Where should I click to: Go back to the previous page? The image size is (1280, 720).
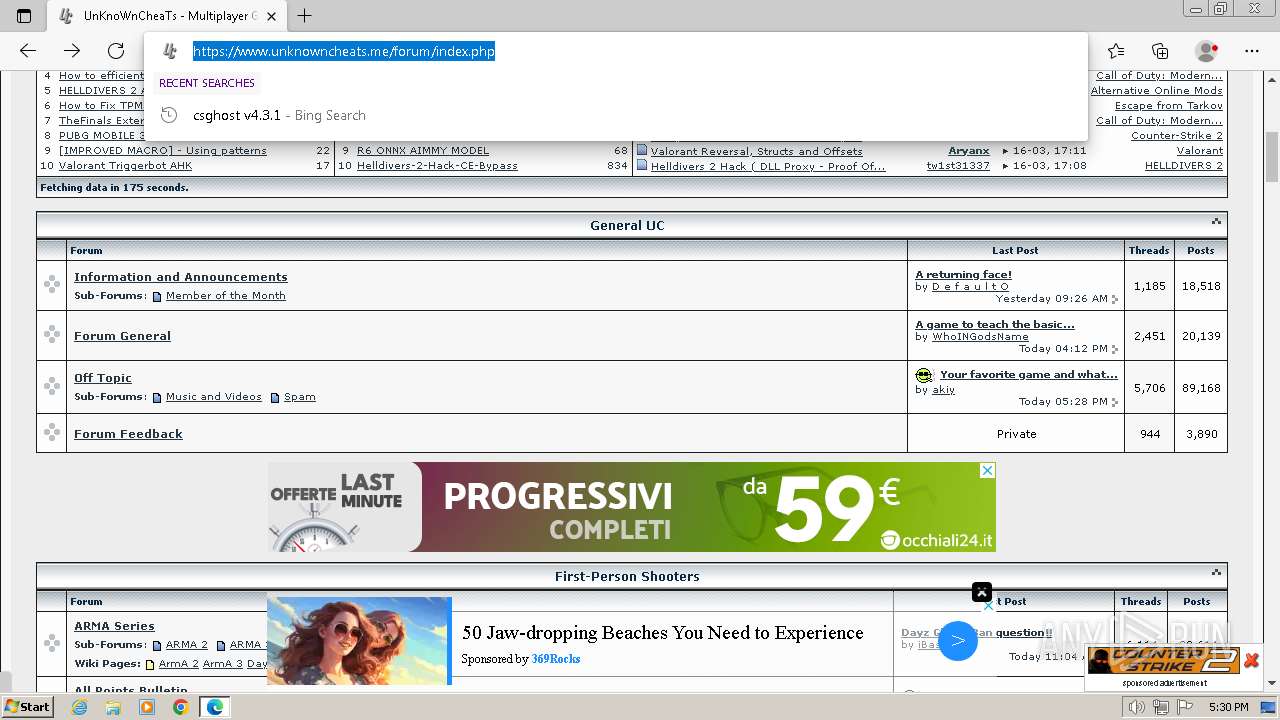[28, 51]
